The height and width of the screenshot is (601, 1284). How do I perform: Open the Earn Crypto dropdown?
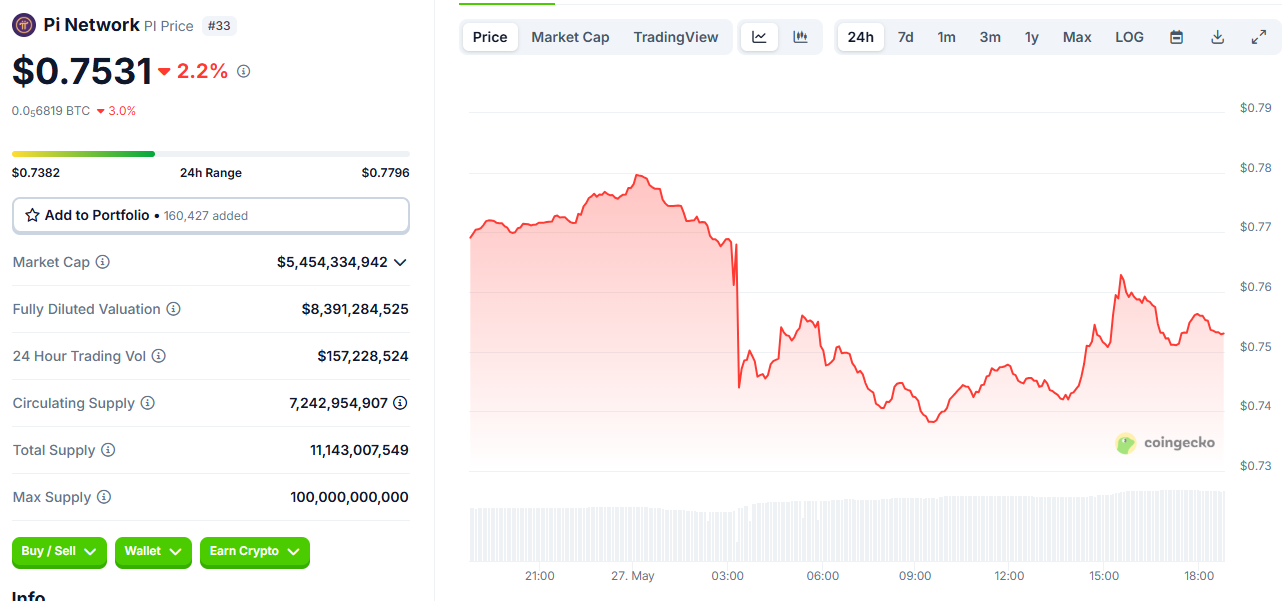(x=254, y=551)
